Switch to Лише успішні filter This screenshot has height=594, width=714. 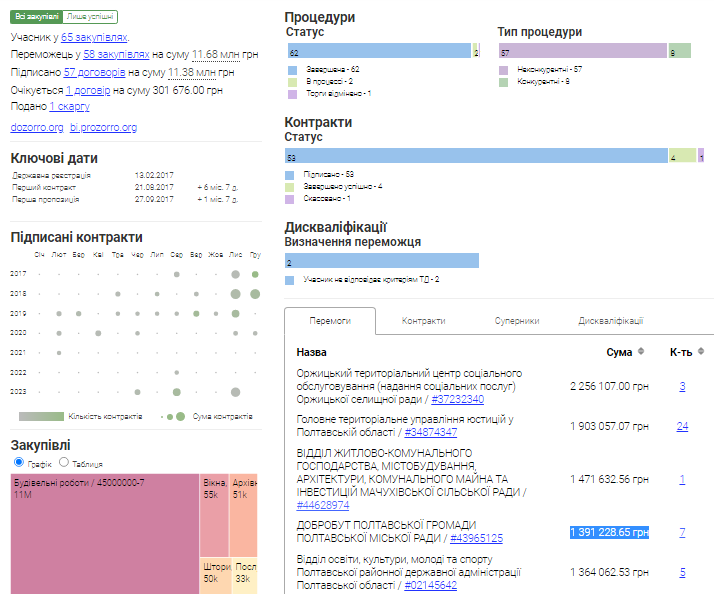[90, 17]
